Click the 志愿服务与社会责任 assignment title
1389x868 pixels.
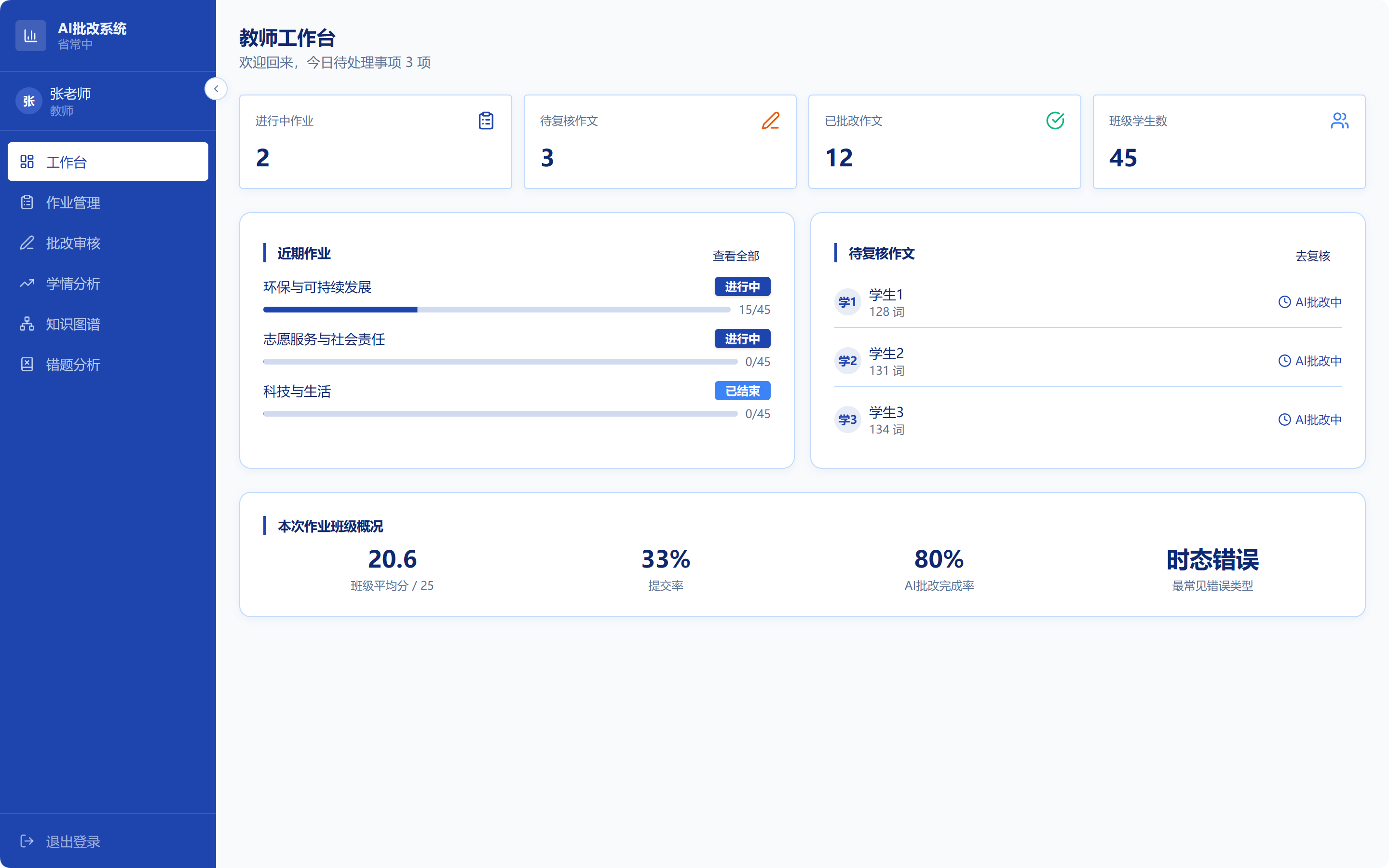(x=324, y=339)
